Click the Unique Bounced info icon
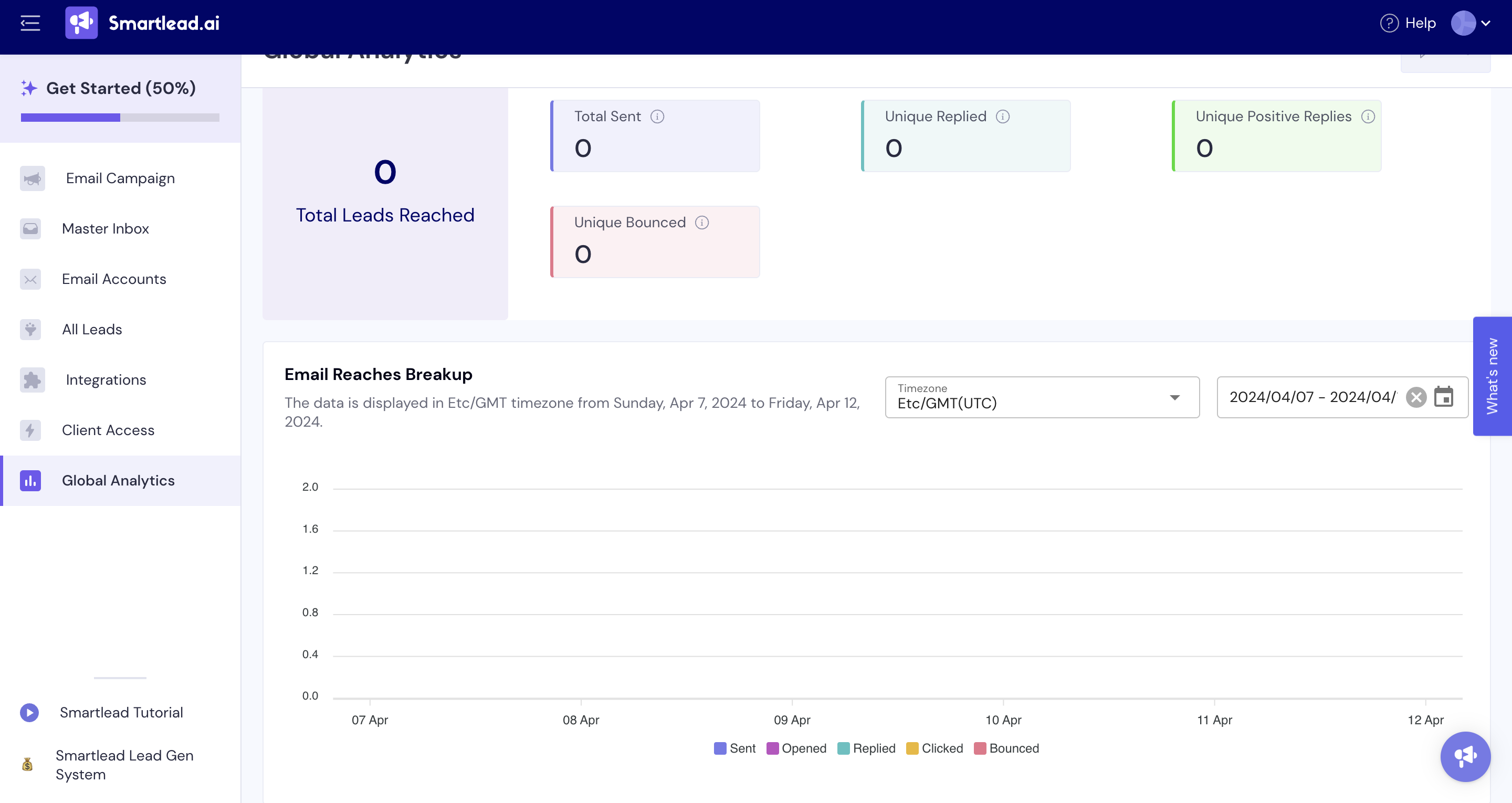This screenshot has width=1512, height=803. pyautogui.click(x=701, y=223)
